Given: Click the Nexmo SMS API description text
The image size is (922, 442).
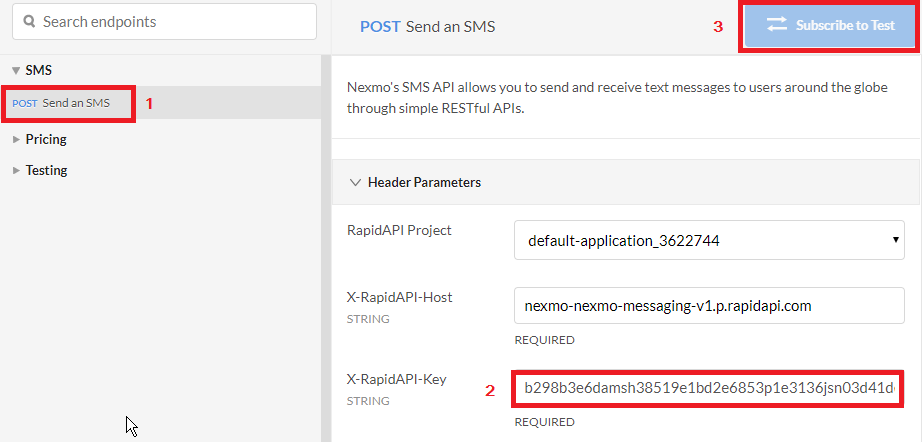Looking at the screenshot, I should click(x=617, y=98).
